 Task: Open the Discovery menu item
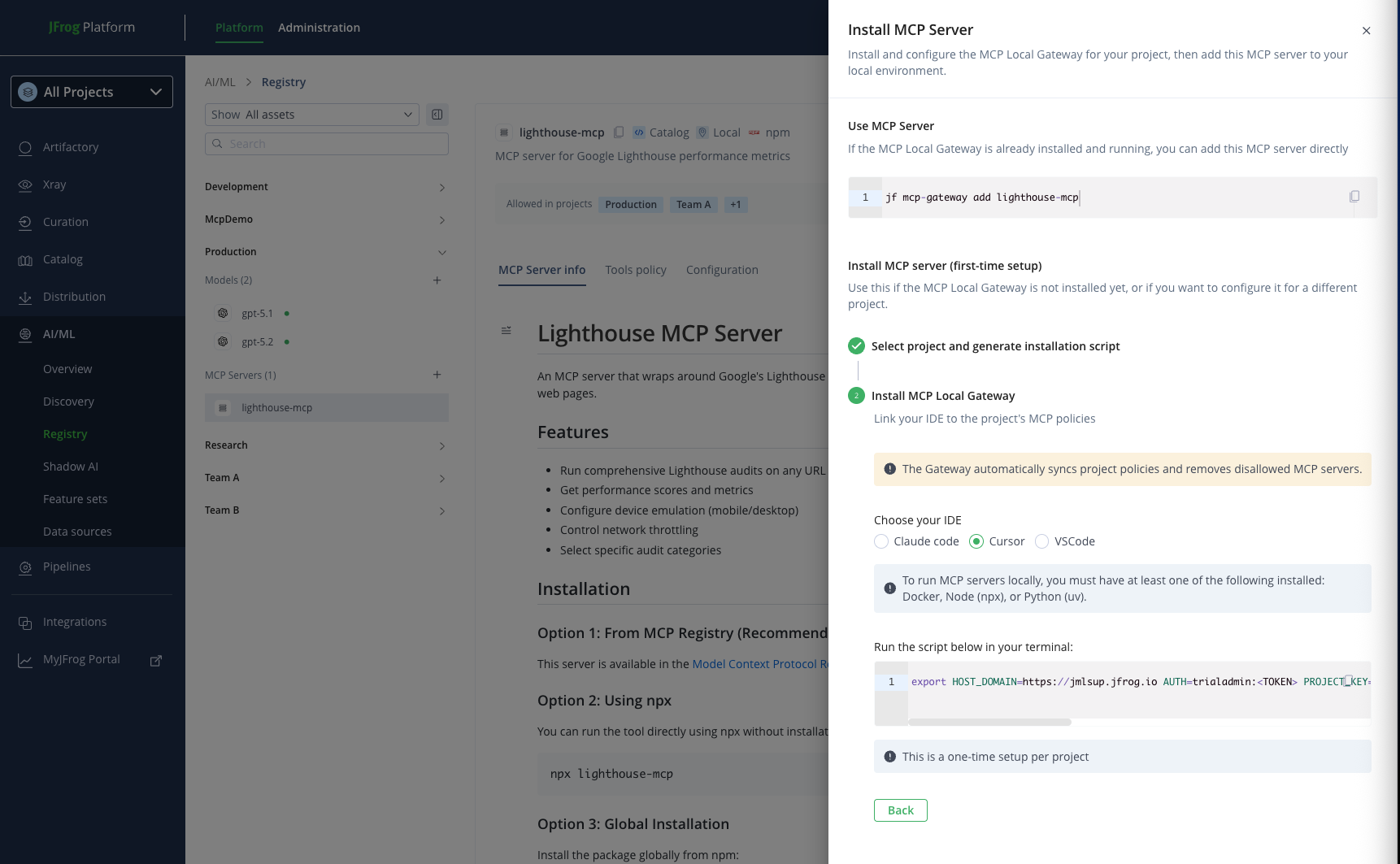68,402
